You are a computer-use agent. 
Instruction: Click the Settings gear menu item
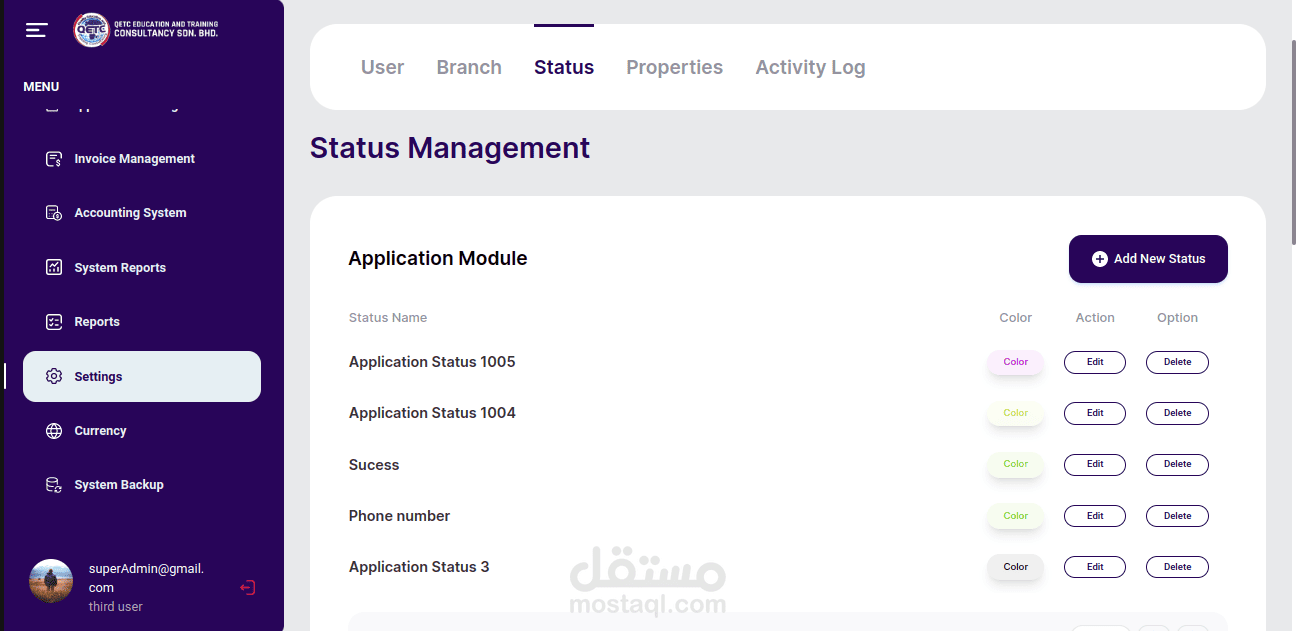click(x=142, y=377)
